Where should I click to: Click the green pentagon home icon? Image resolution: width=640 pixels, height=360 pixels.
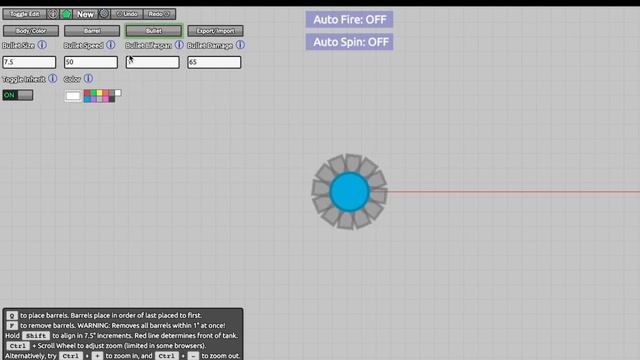point(66,14)
